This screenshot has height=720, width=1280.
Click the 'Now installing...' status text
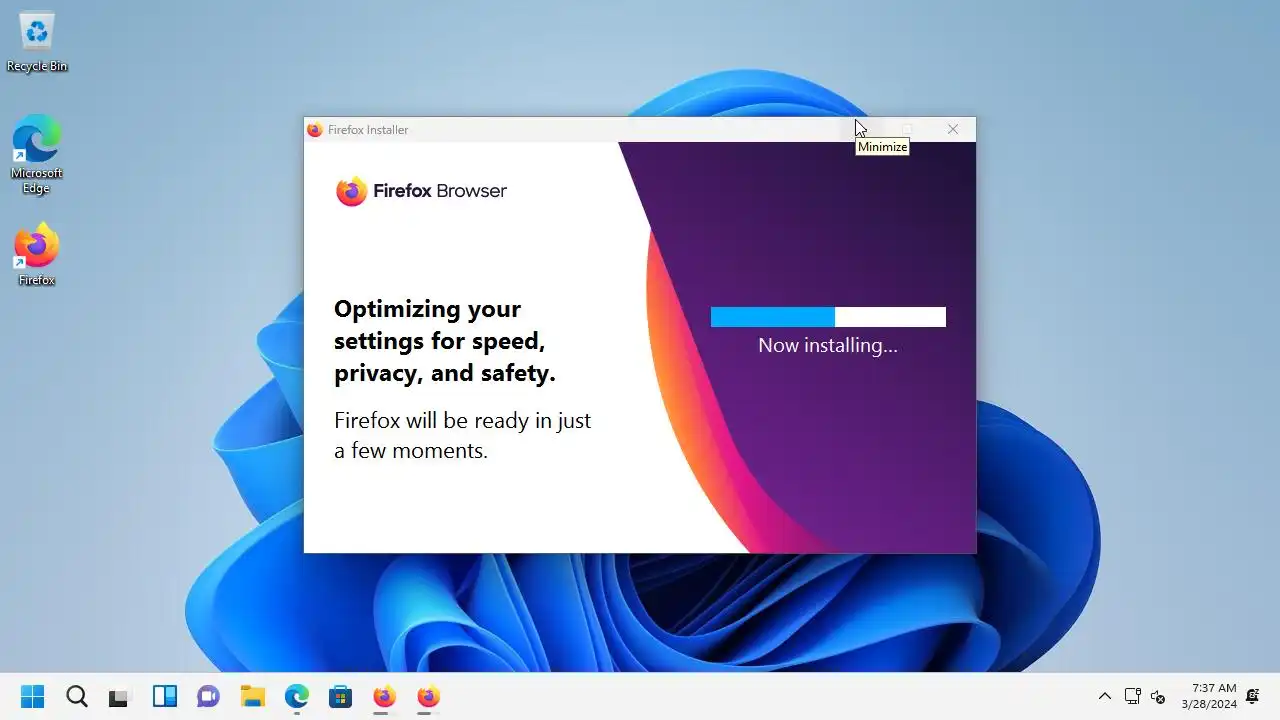click(828, 345)
